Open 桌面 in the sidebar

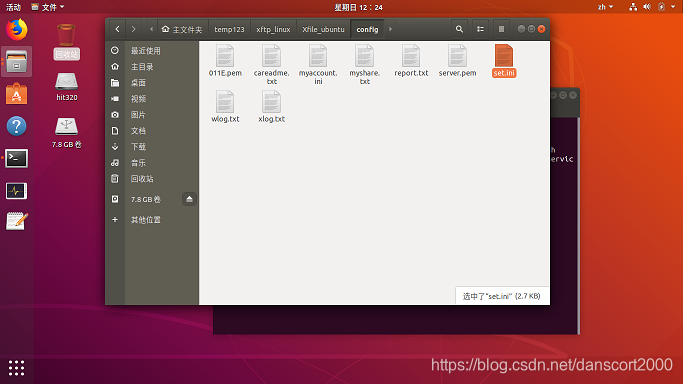pyautogui.click(x=152, y=83)
